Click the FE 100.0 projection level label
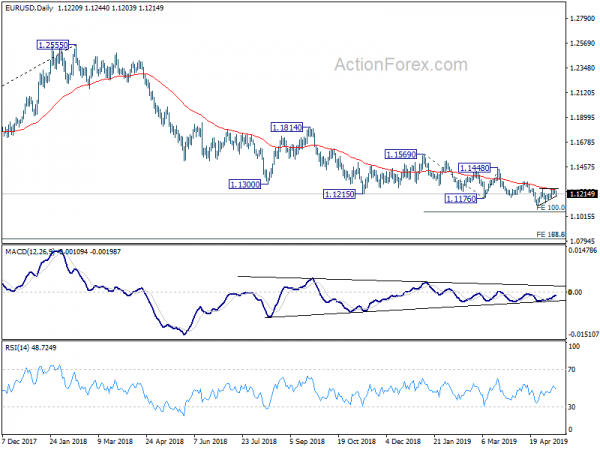600x450 pixels. pos(551,207)
